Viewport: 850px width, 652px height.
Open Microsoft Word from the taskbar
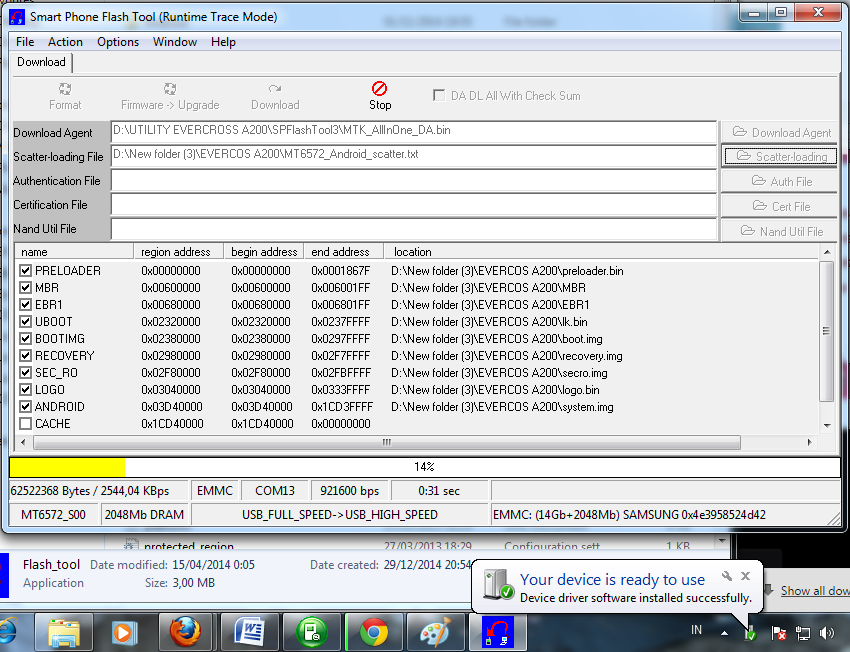coord(248,632)
